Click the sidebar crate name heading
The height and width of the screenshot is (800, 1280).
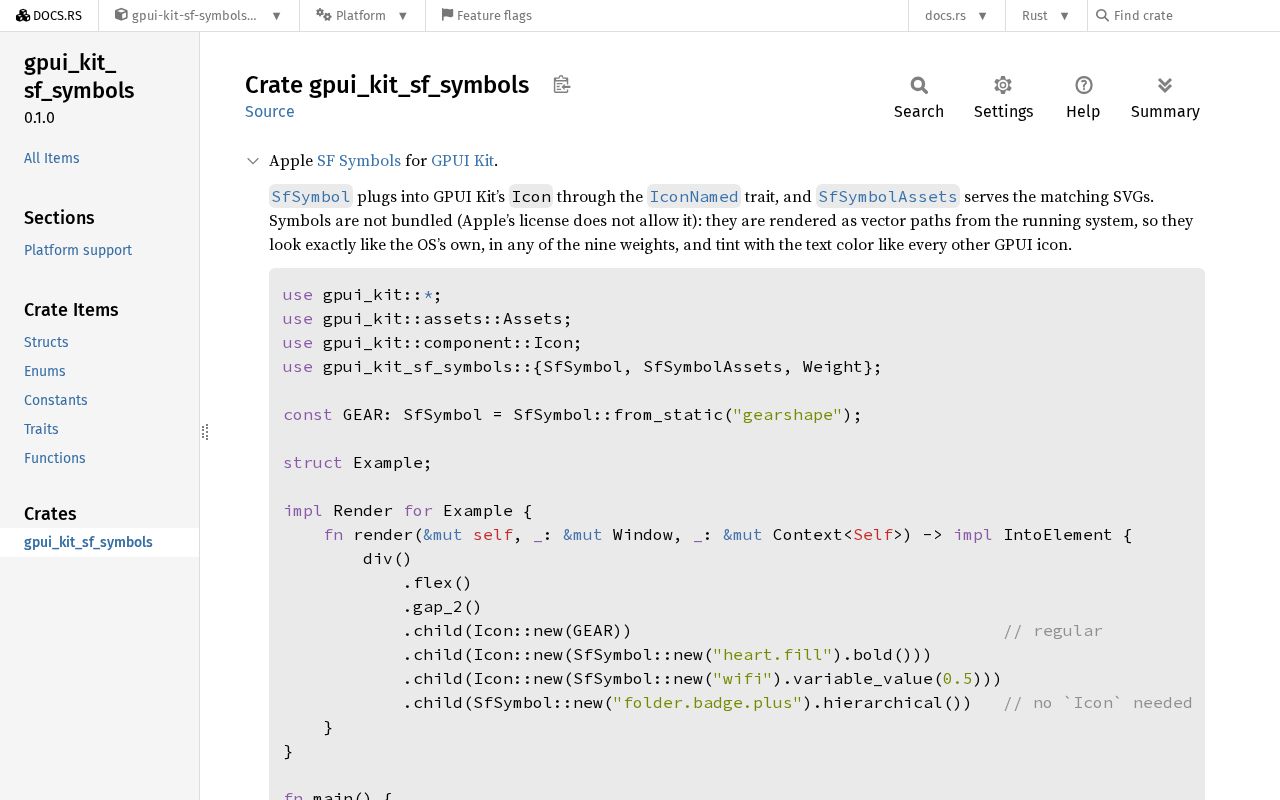79,77
